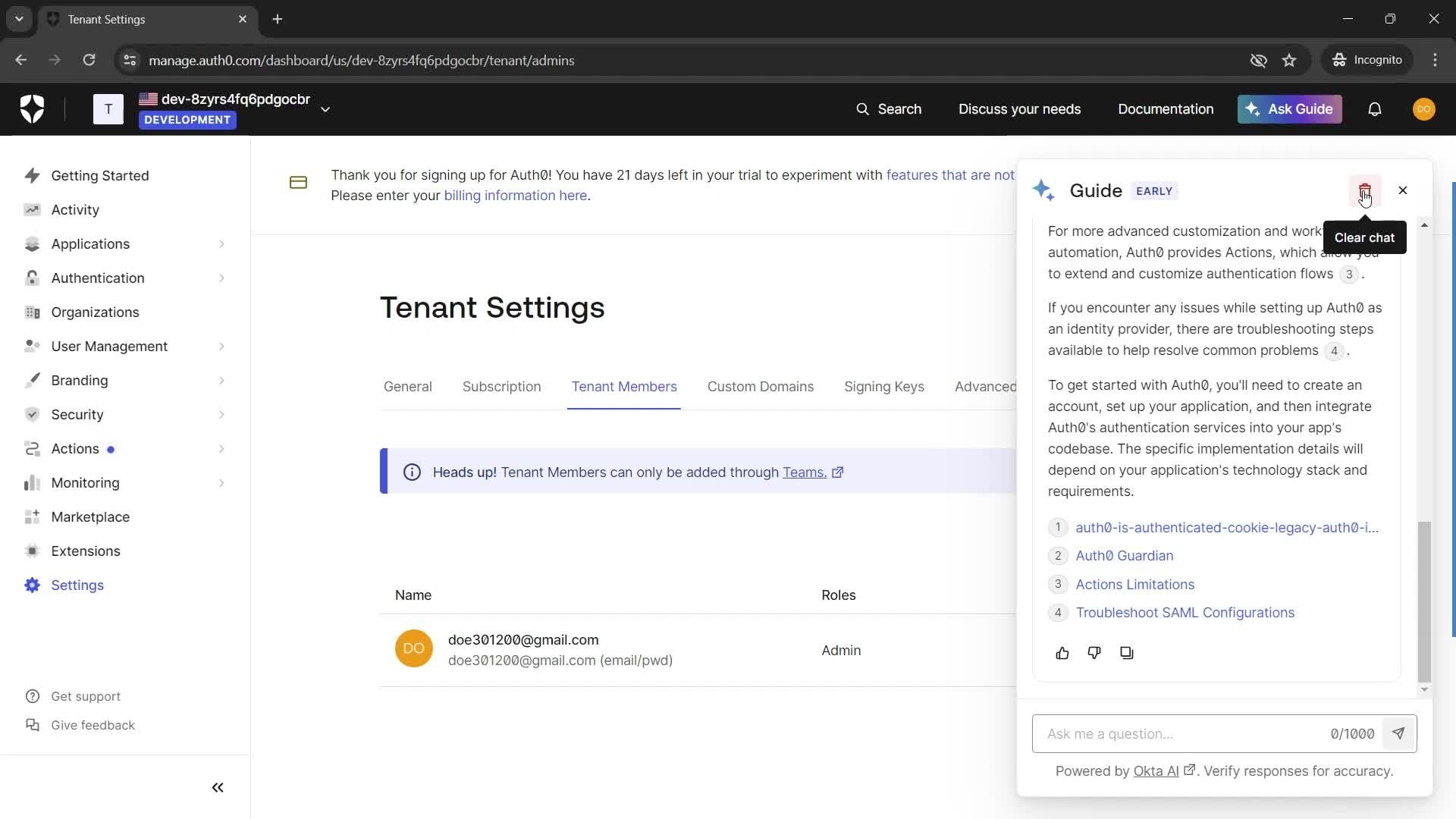Click the Settings gear icon
1456x819 pixels.
[32, 585]
